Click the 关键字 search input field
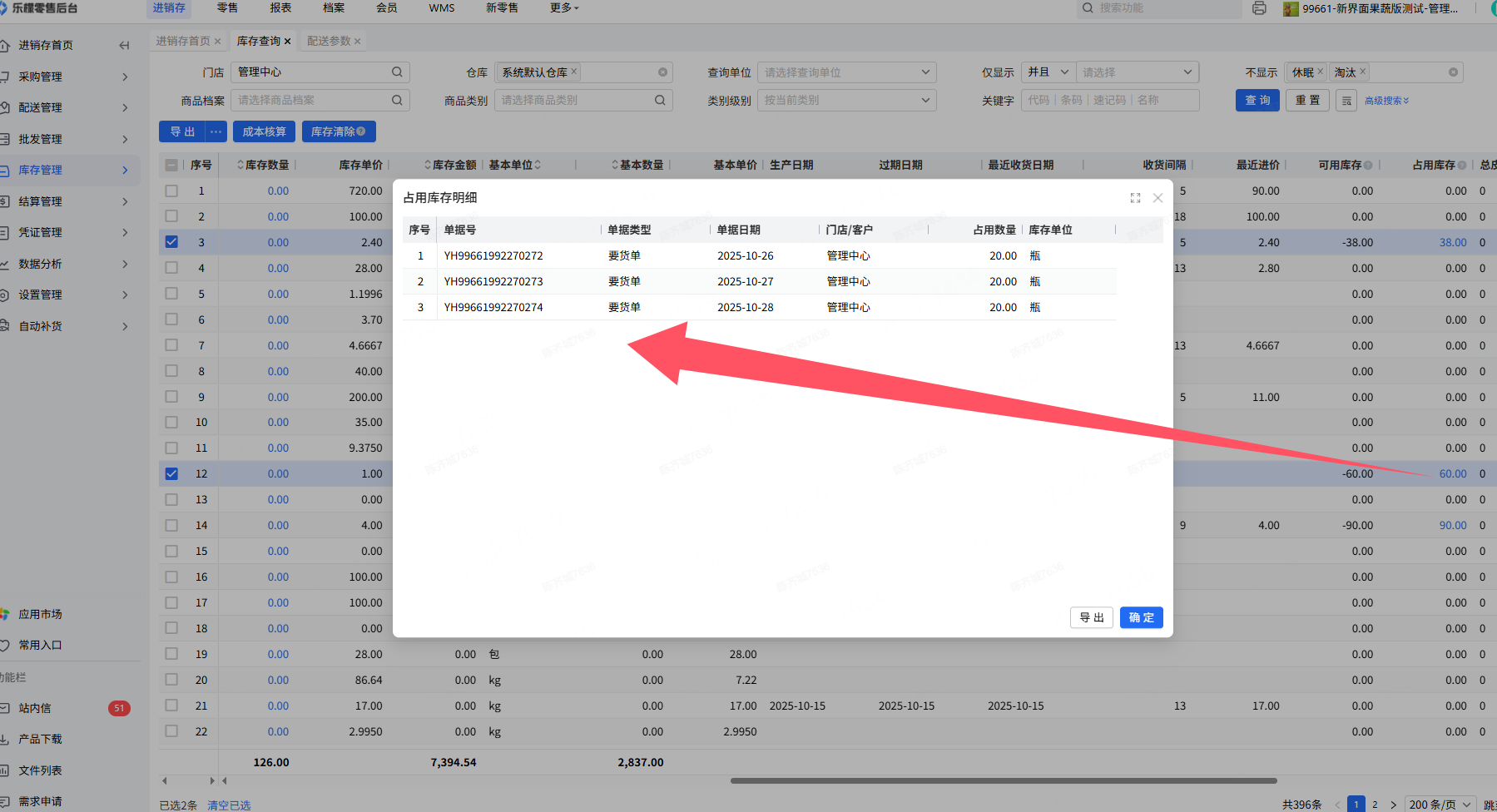The height and width of the screenshot is (812, 1497). pyautogui.click(x=1109, y=101)
